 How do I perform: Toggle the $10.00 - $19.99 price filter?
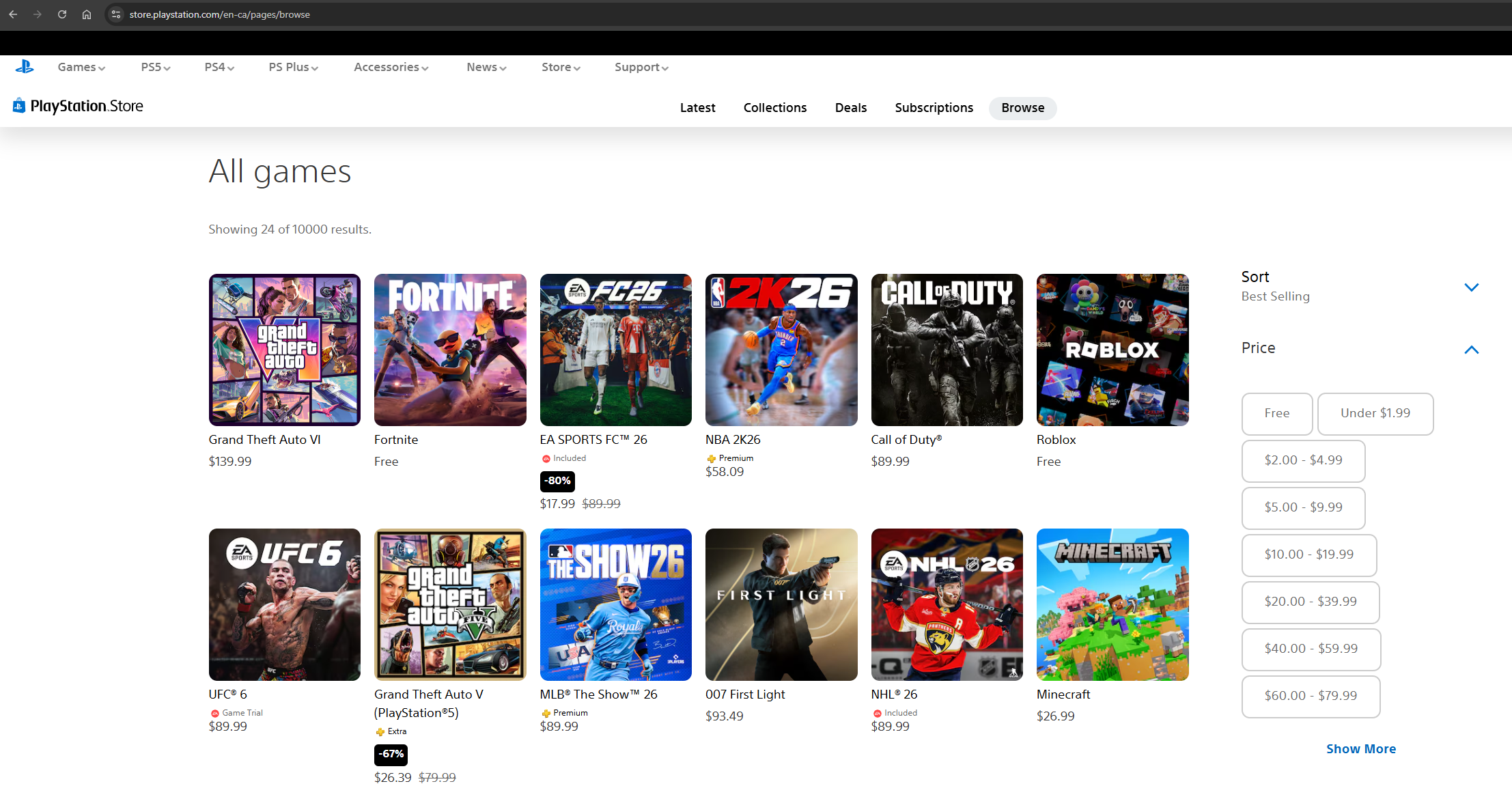click(1309, 555)
